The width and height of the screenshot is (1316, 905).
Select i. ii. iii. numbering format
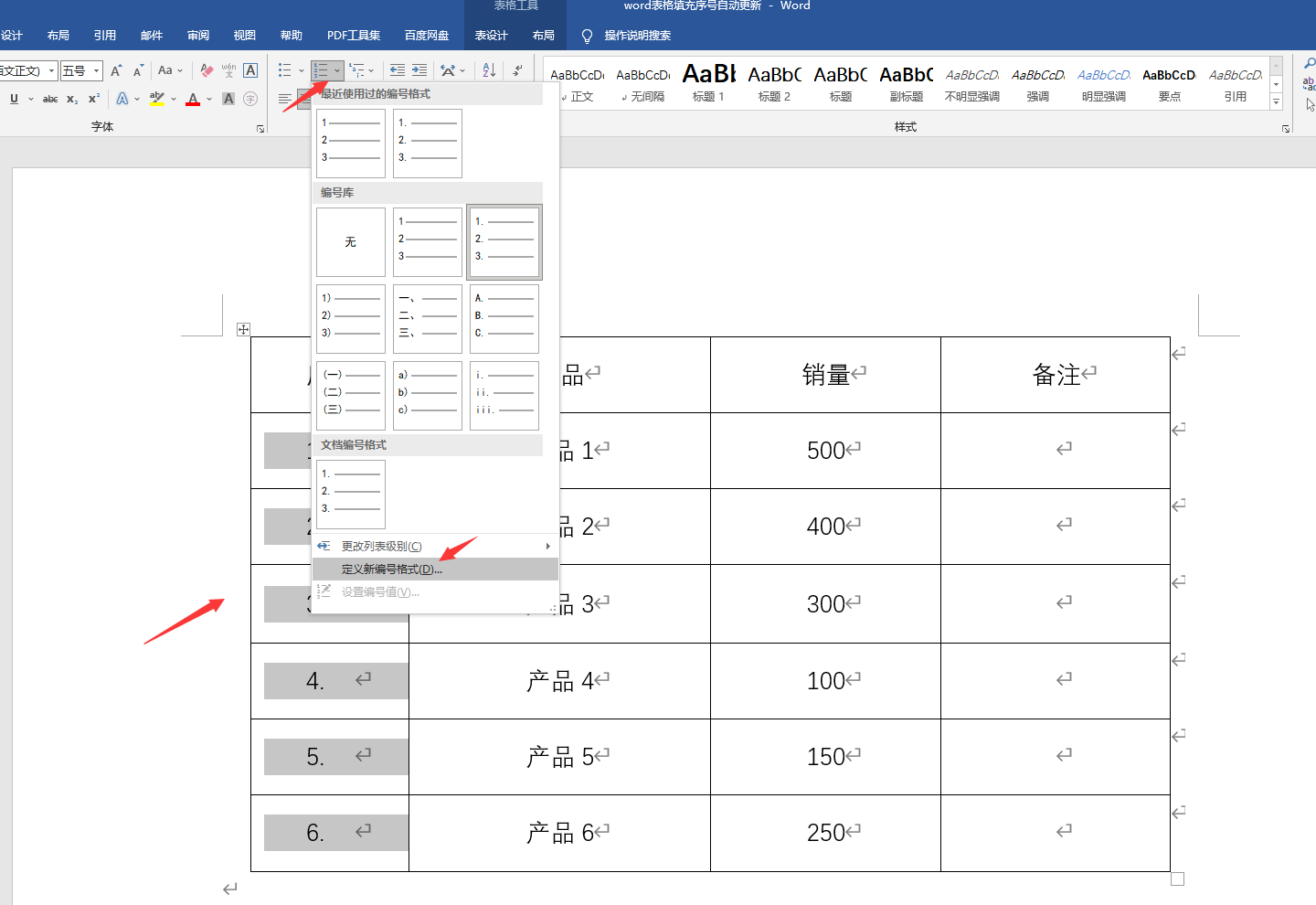pyautogui.click(x=504, y=396)
